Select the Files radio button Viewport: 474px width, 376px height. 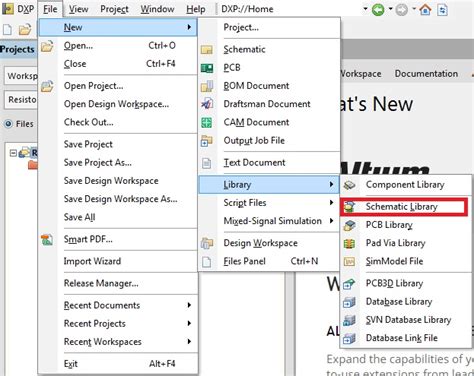tap(8, 124)
